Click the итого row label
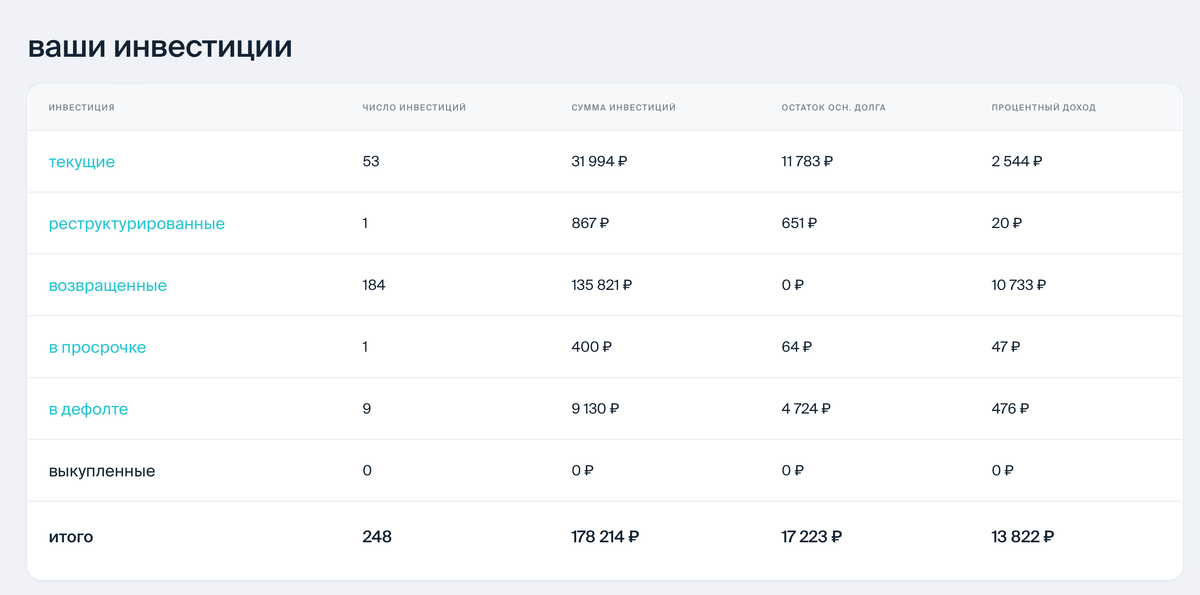 pyautogui.click(x=71, y=537)
